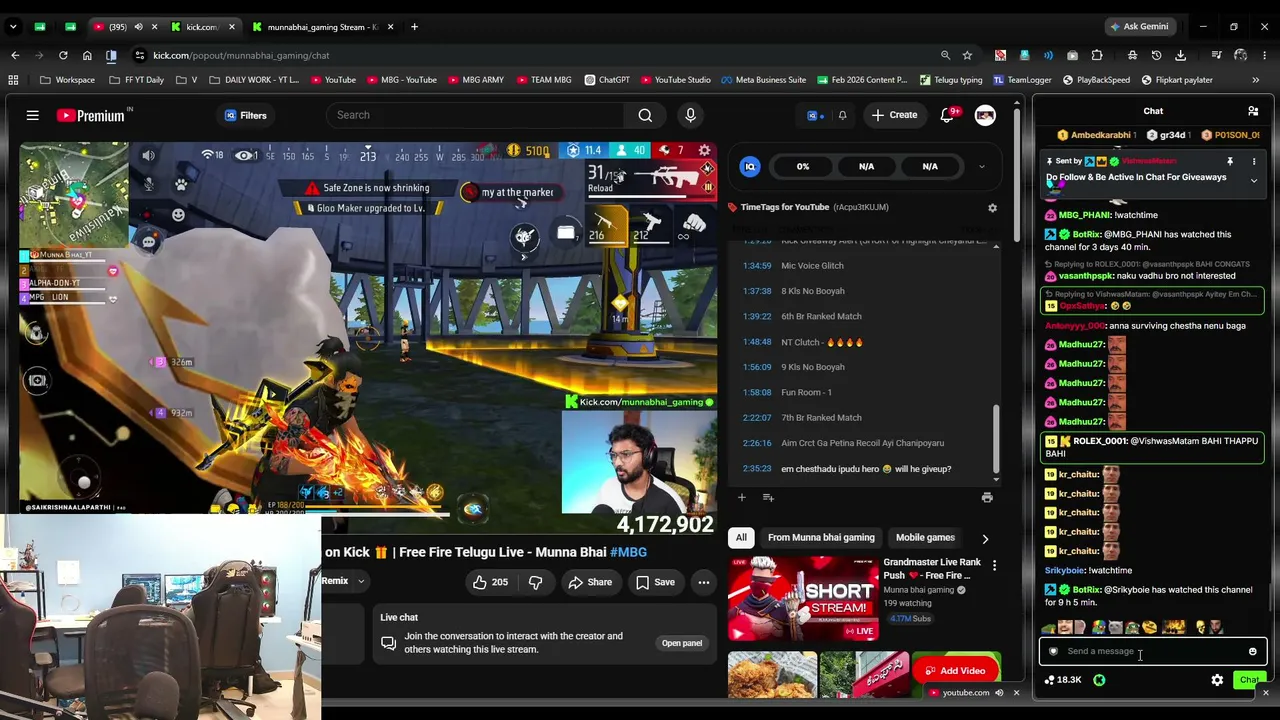
Task: Open the YouTube account avatar menu
Action: coord(985,115)
